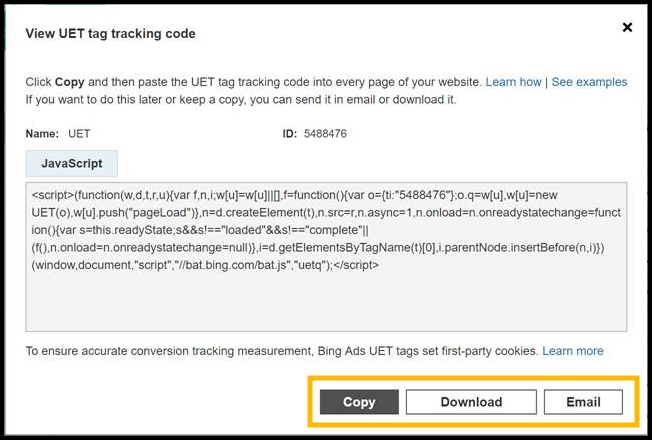Download the UET tag tracking code
Screen dimensions: 652x440
(x=471, y=402)
